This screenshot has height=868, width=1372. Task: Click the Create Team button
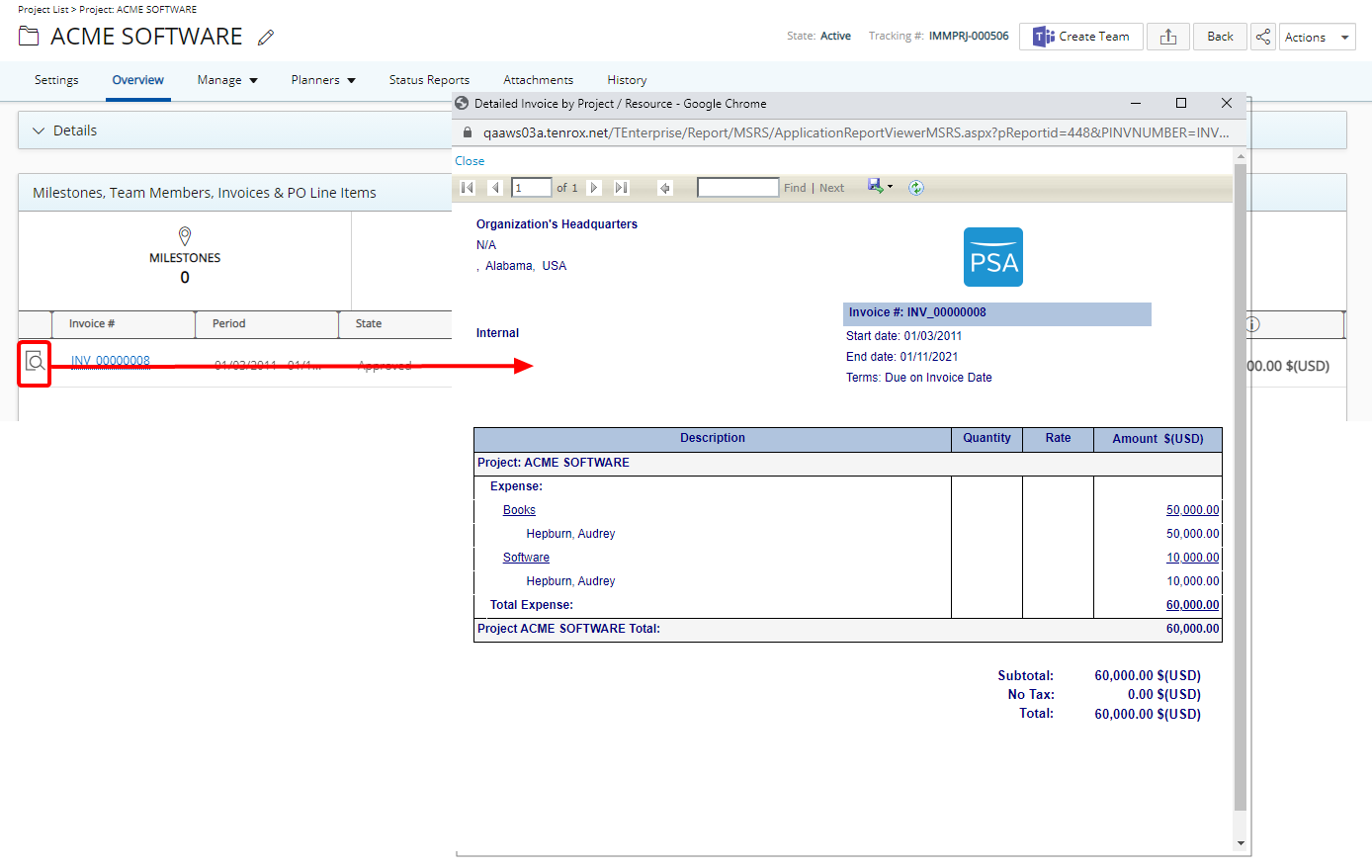[1081, 37]
